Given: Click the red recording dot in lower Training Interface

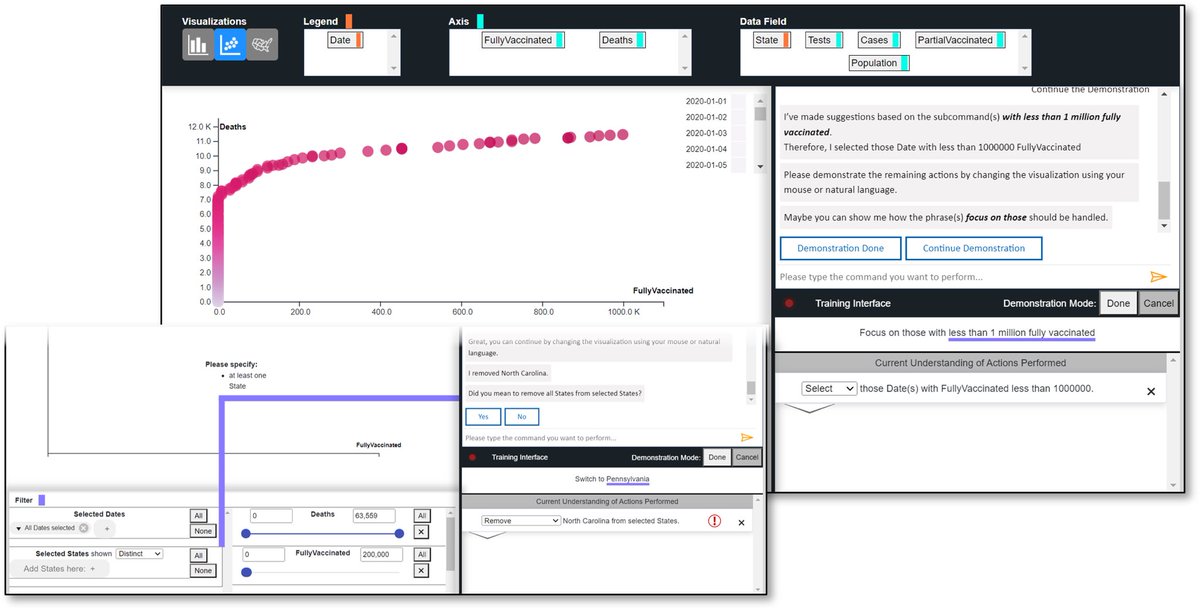Looking at the screenshot, I should click(472, 457).
